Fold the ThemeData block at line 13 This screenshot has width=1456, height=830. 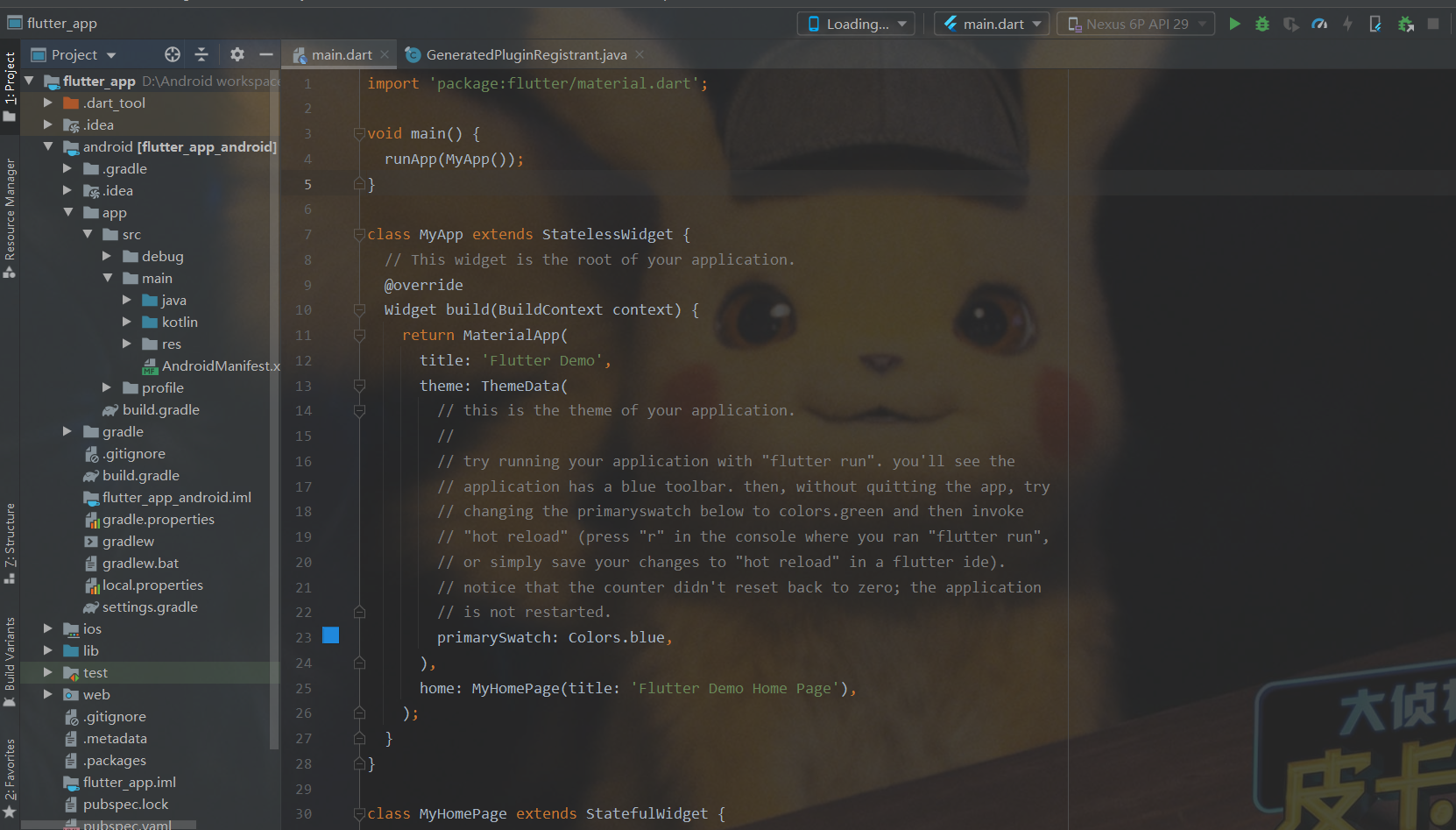coord(359,386)
